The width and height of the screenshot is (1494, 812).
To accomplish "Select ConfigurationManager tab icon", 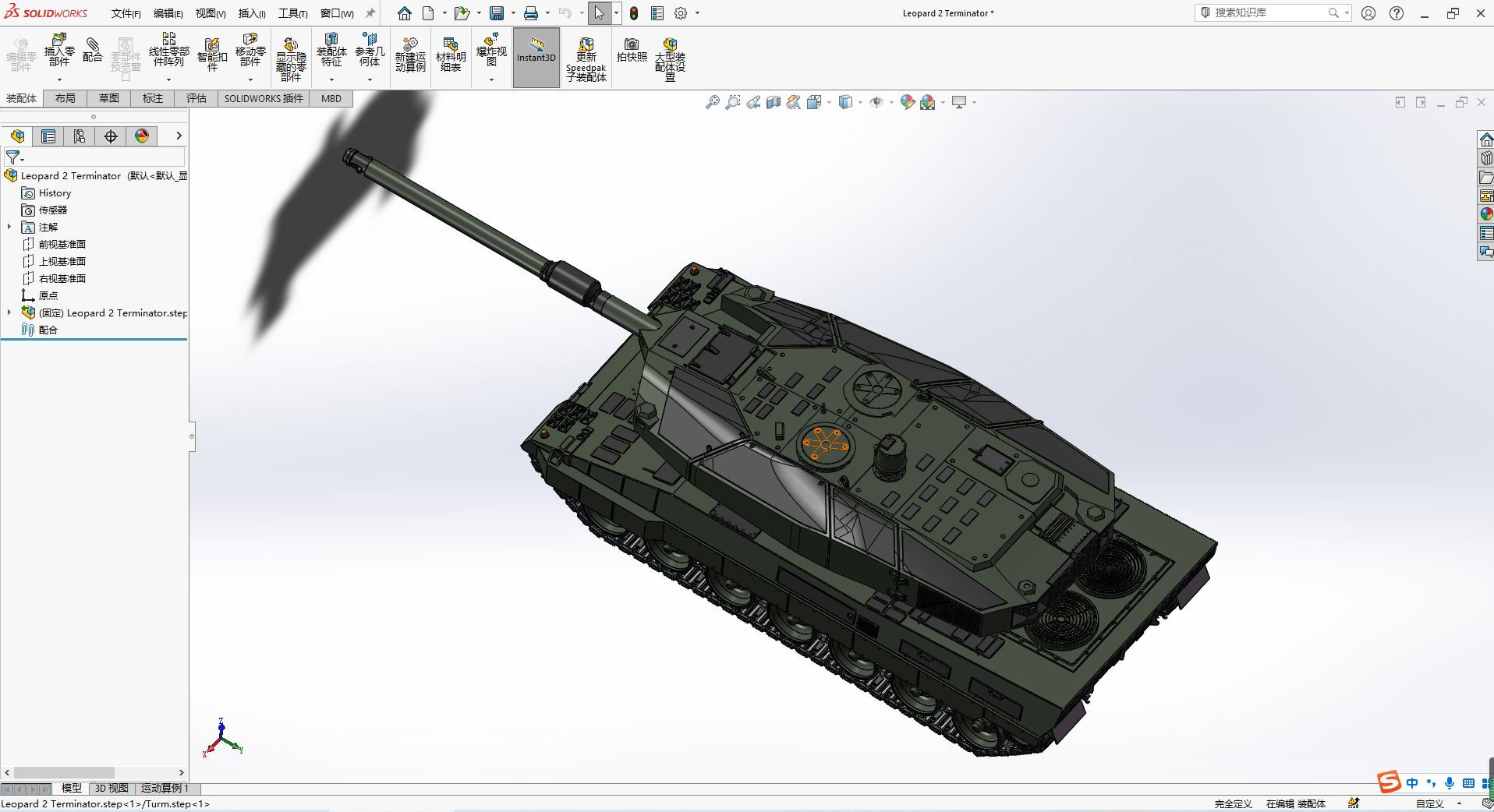I will click(80, 136).
